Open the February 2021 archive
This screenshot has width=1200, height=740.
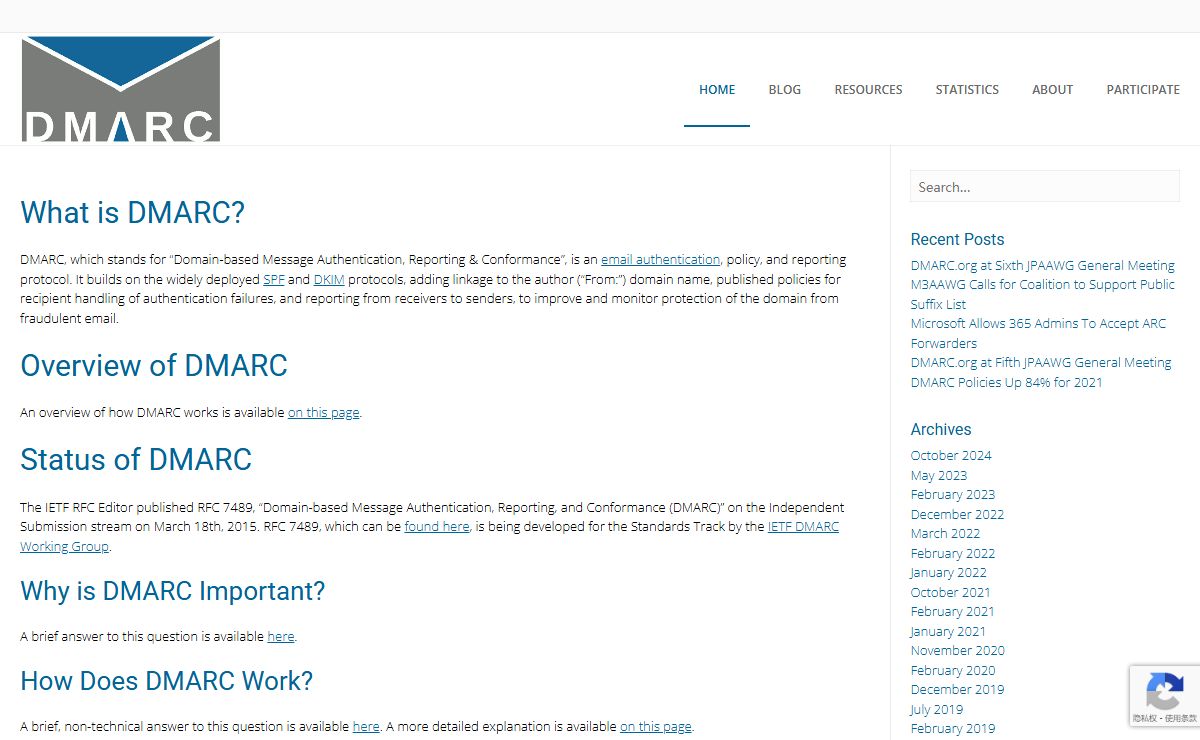pos(953,611)
